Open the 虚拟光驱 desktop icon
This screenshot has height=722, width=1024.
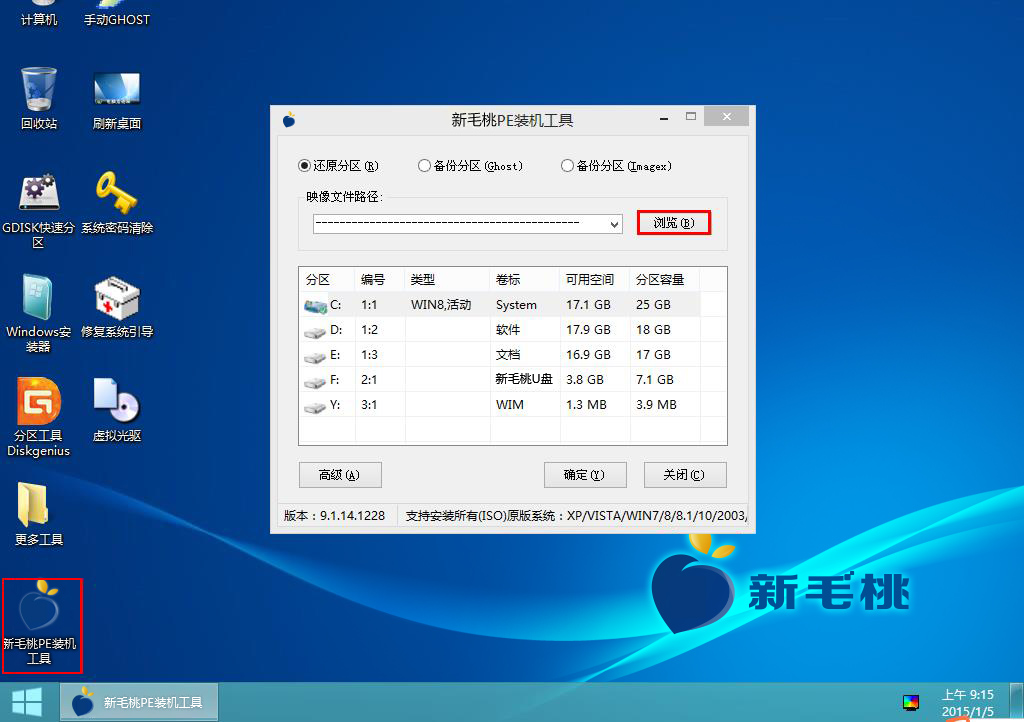tap(117, 410)
